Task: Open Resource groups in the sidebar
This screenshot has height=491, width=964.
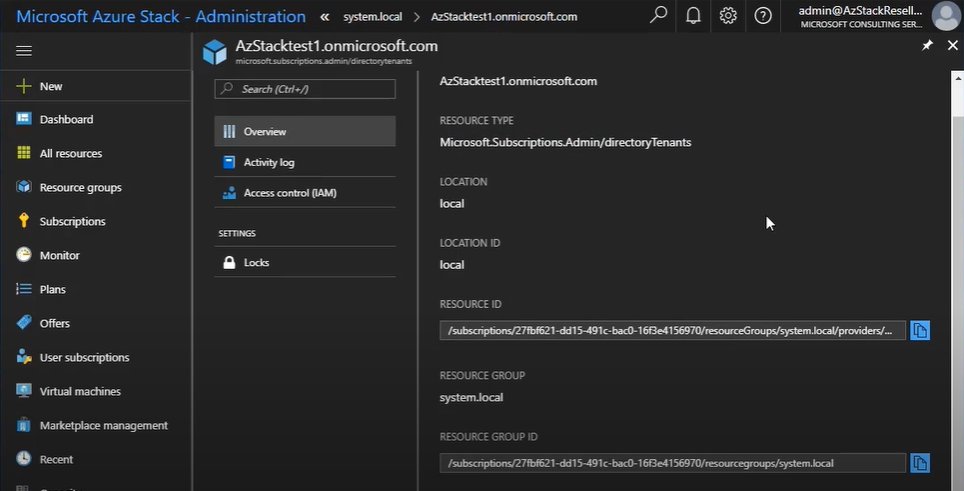Action: 81,187
